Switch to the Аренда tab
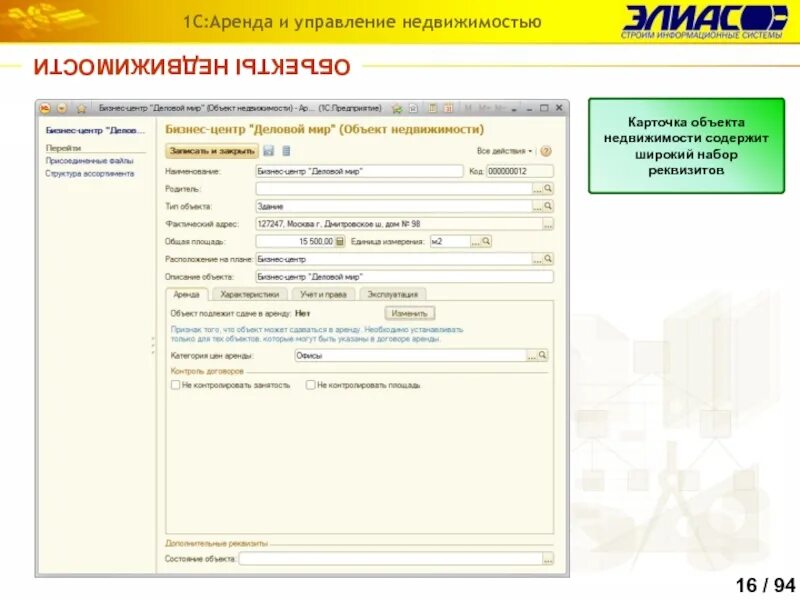 [x=187, y=294]
